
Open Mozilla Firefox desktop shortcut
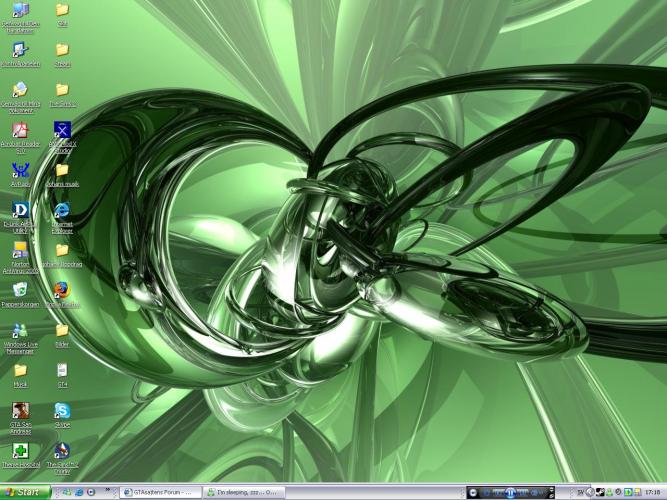tap(62, 291)
